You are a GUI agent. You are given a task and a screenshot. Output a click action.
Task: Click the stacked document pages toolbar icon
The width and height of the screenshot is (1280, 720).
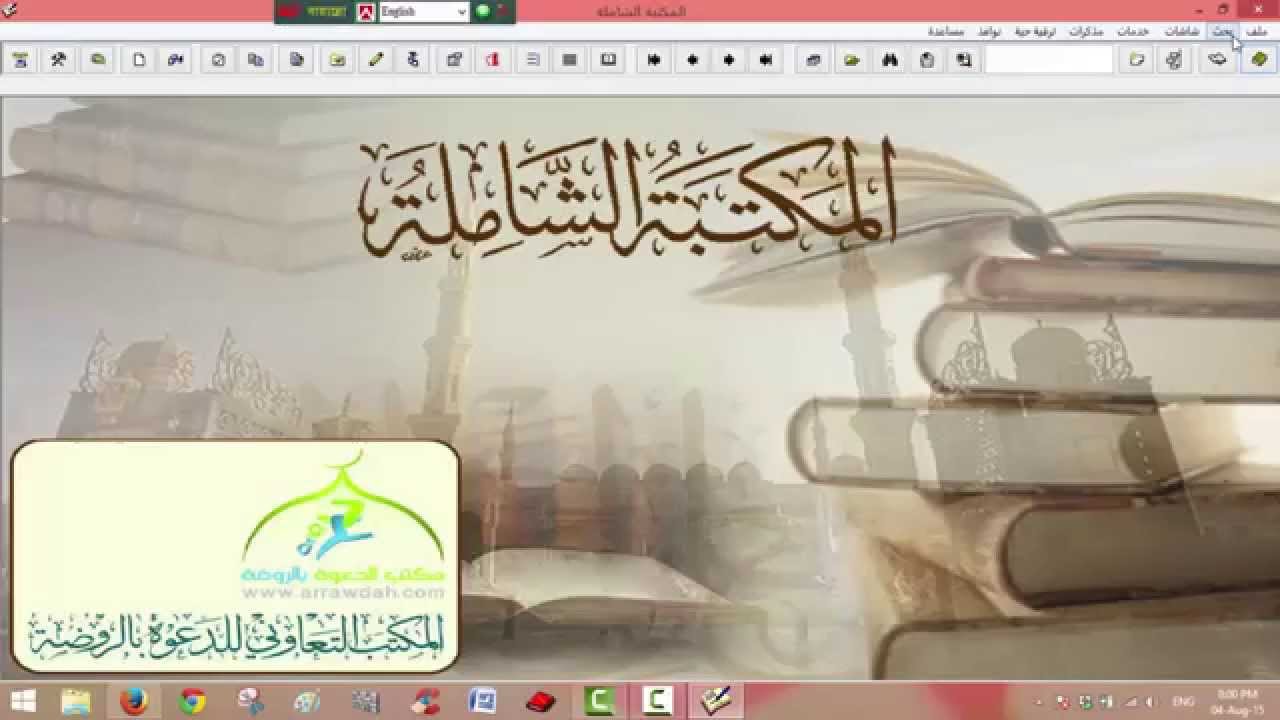[x=297, y=60]
